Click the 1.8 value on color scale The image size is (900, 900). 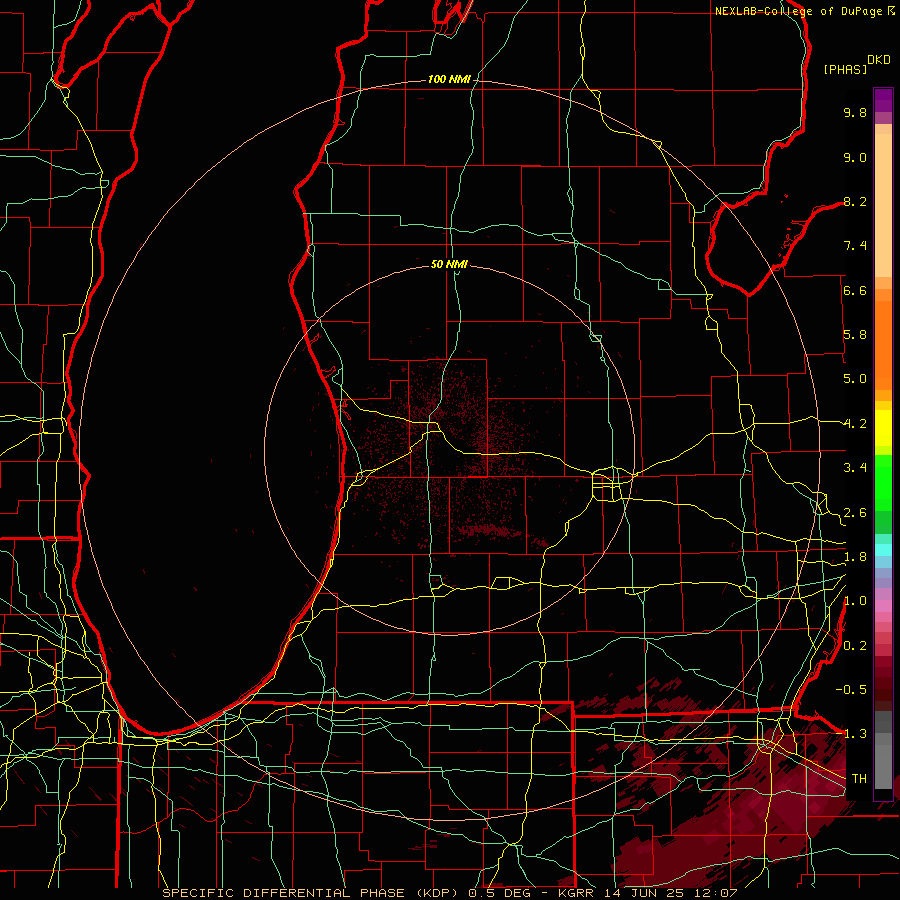(855, 557)
